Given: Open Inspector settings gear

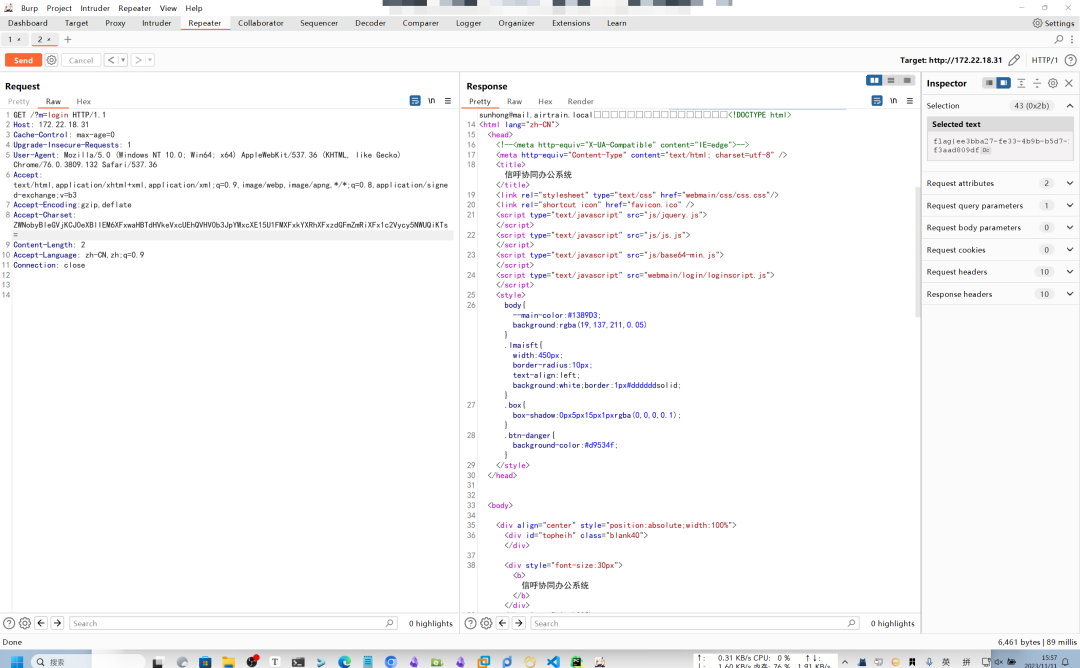Looking at the screenshot, I should tap(1052, 83).
